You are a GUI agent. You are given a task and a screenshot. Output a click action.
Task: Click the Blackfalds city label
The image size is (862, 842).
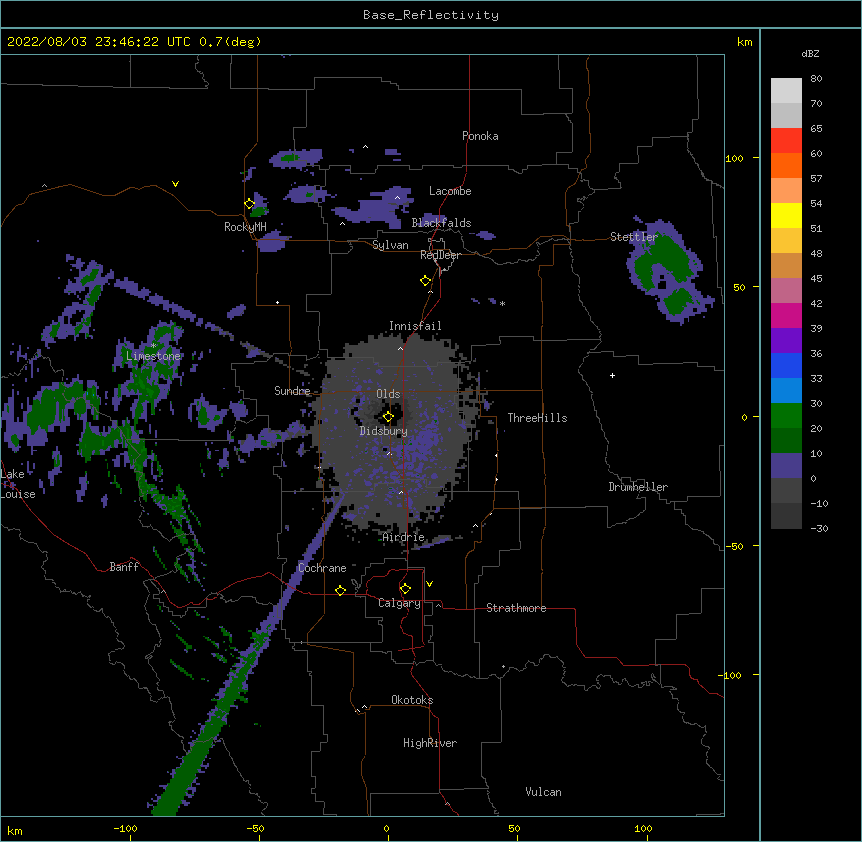pyautogui.click(x=441, y=223)
